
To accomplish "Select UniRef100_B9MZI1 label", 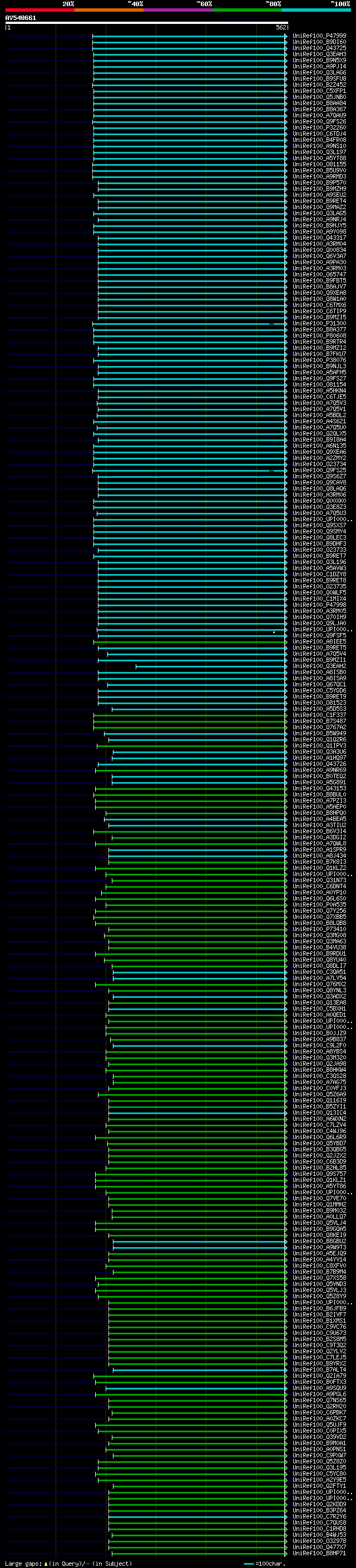I will pos(319,660).
